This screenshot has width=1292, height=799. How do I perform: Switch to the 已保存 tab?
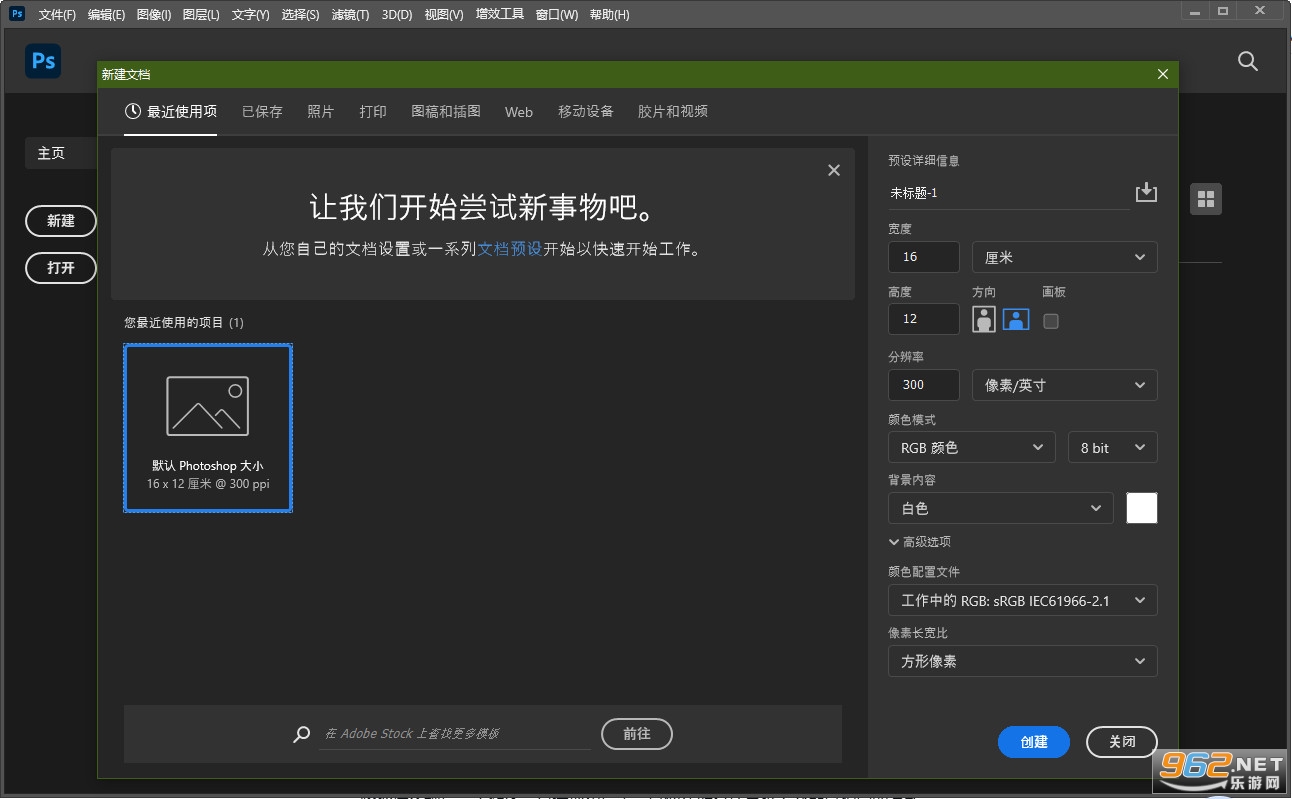[262, 111]
